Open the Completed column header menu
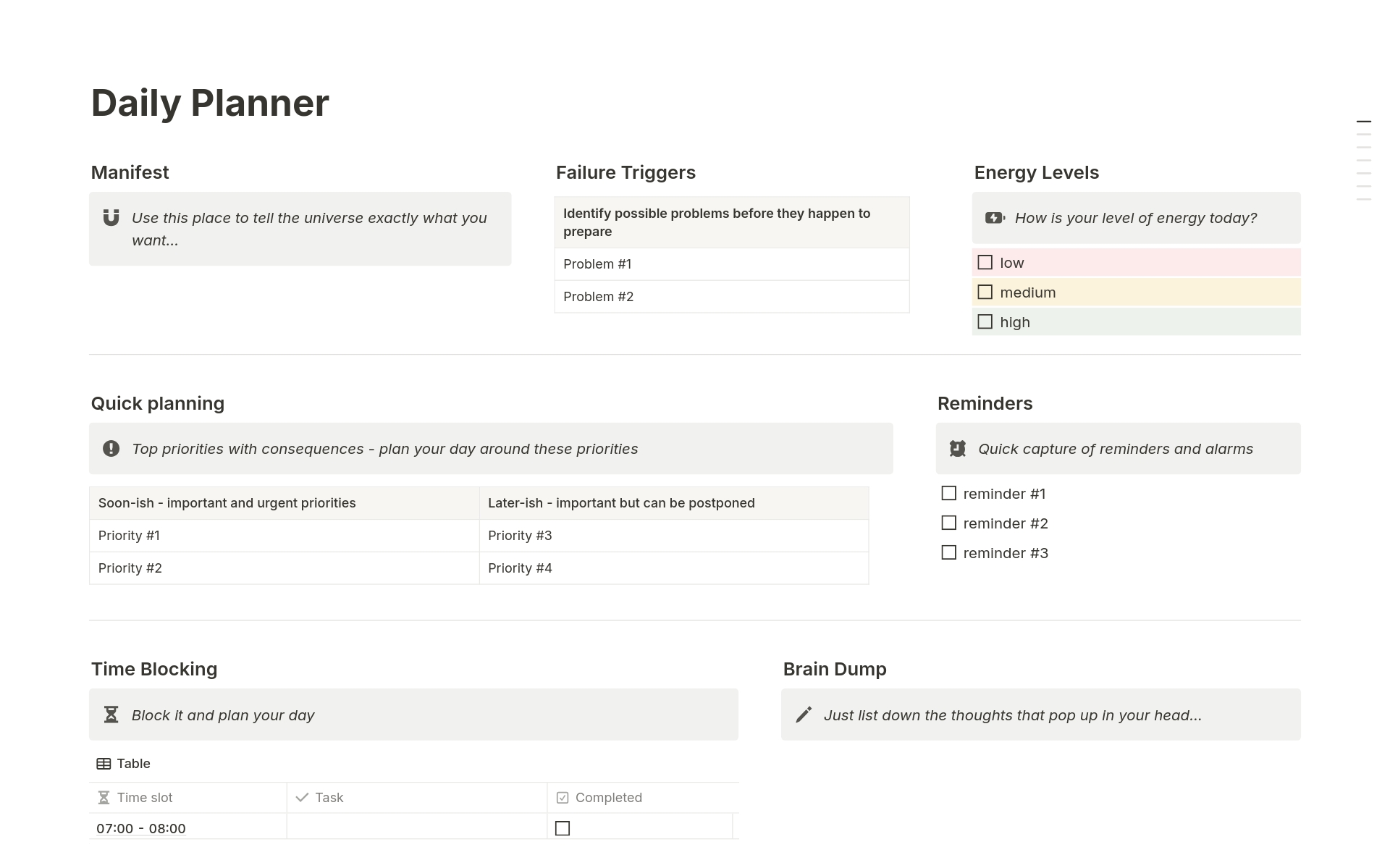Image resolution: width=1390 pixels, height=868 pixels. (608, 798)
